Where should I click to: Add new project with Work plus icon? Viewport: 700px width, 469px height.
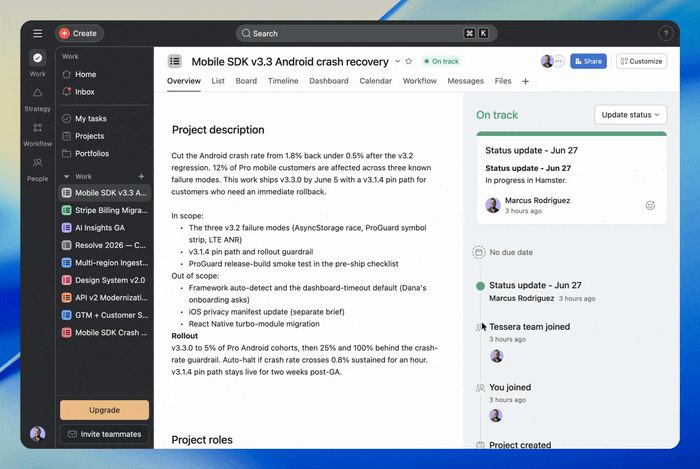[x=141, y=176]
